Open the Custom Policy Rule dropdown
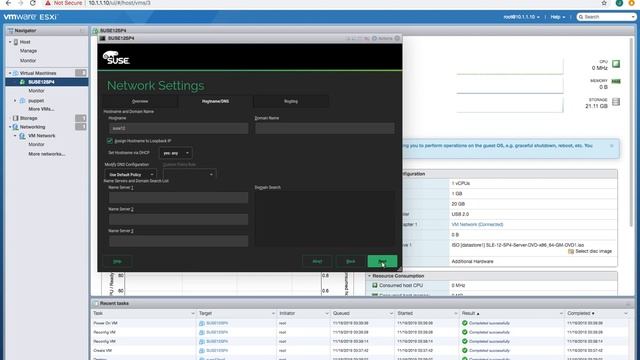This screenshot has height=360, width=640. (189, 175)
